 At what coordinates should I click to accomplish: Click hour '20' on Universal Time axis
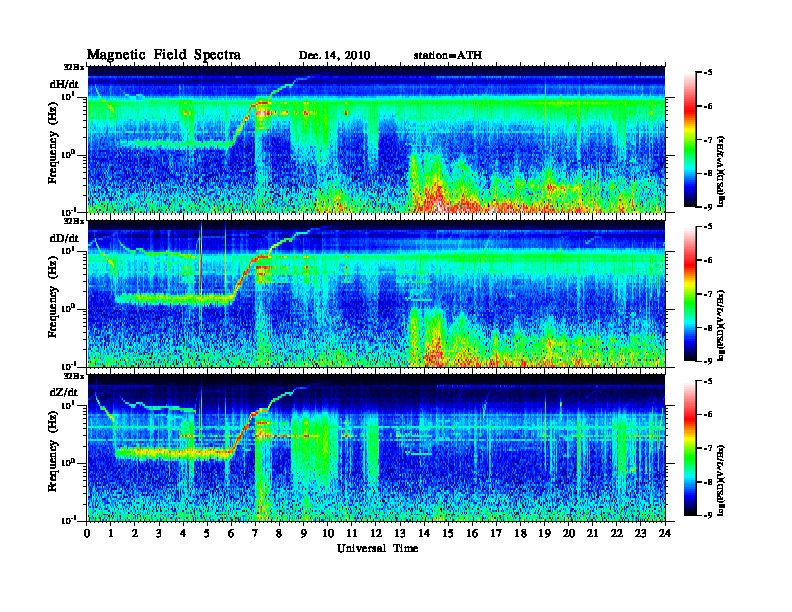click(x=568, y=533)
